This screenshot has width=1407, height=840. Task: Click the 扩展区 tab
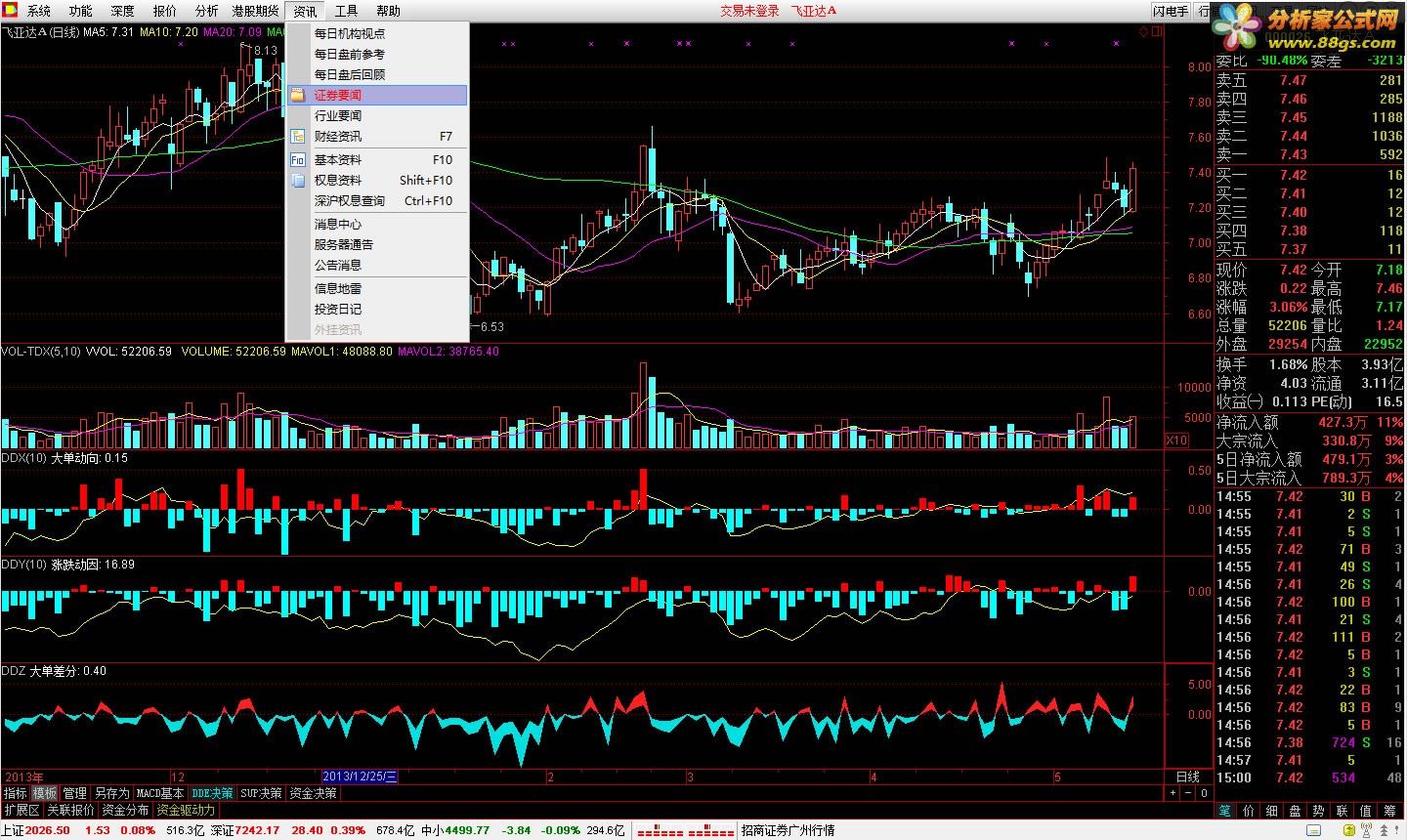(x=21, y=810)
